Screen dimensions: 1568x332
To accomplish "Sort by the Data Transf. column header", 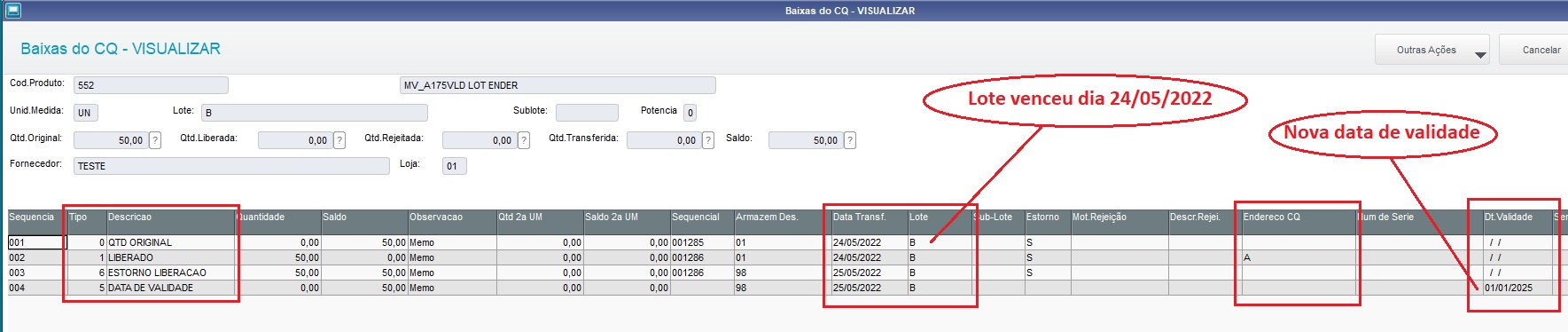I will point(869,222).
